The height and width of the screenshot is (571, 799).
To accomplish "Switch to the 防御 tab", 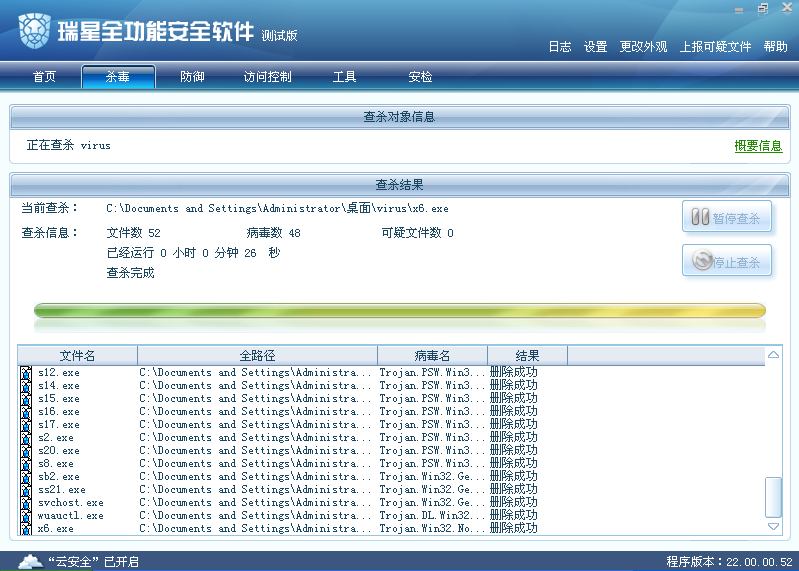I will 193,76.
